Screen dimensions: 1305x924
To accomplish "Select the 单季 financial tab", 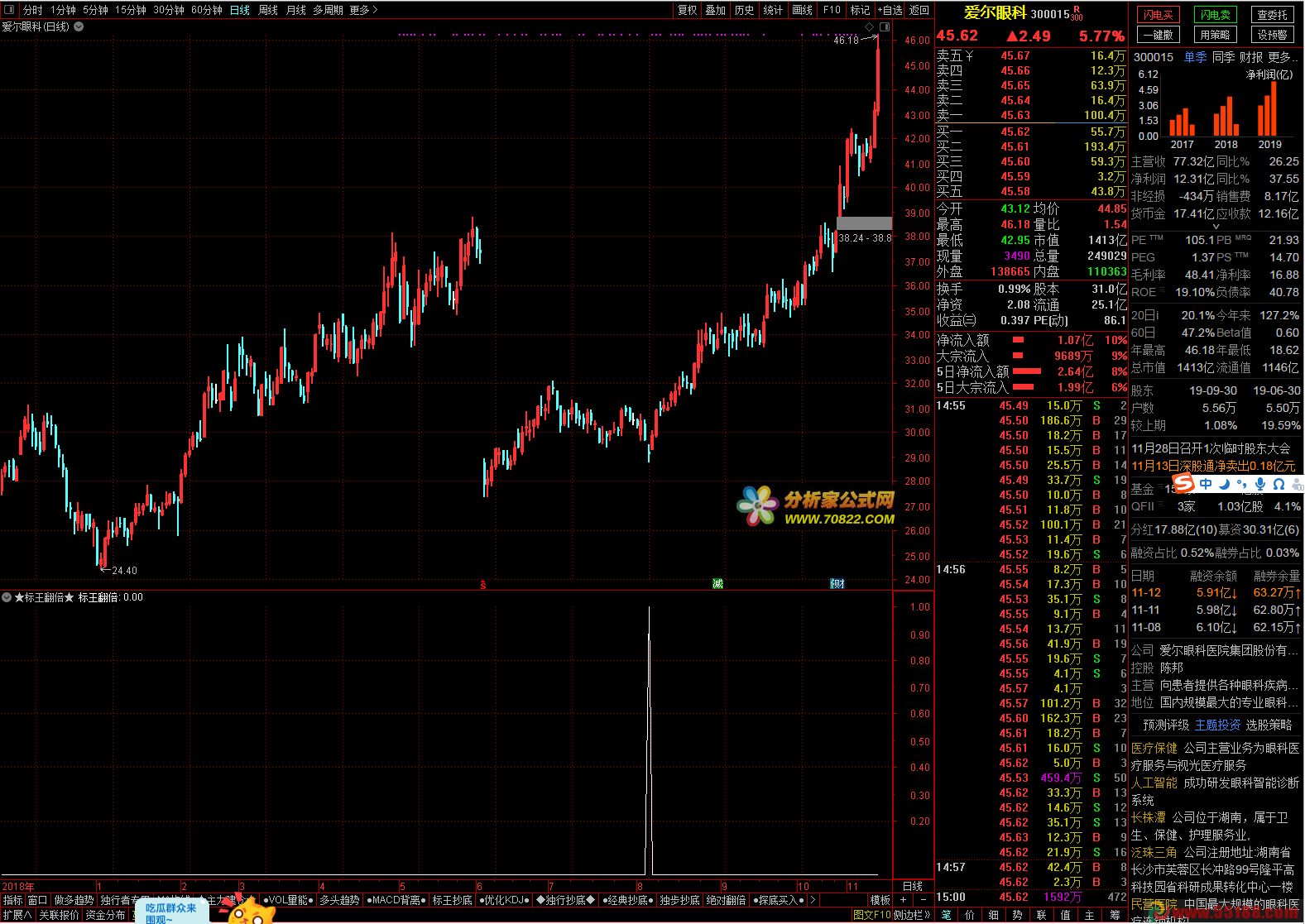I will point(1195,57).
